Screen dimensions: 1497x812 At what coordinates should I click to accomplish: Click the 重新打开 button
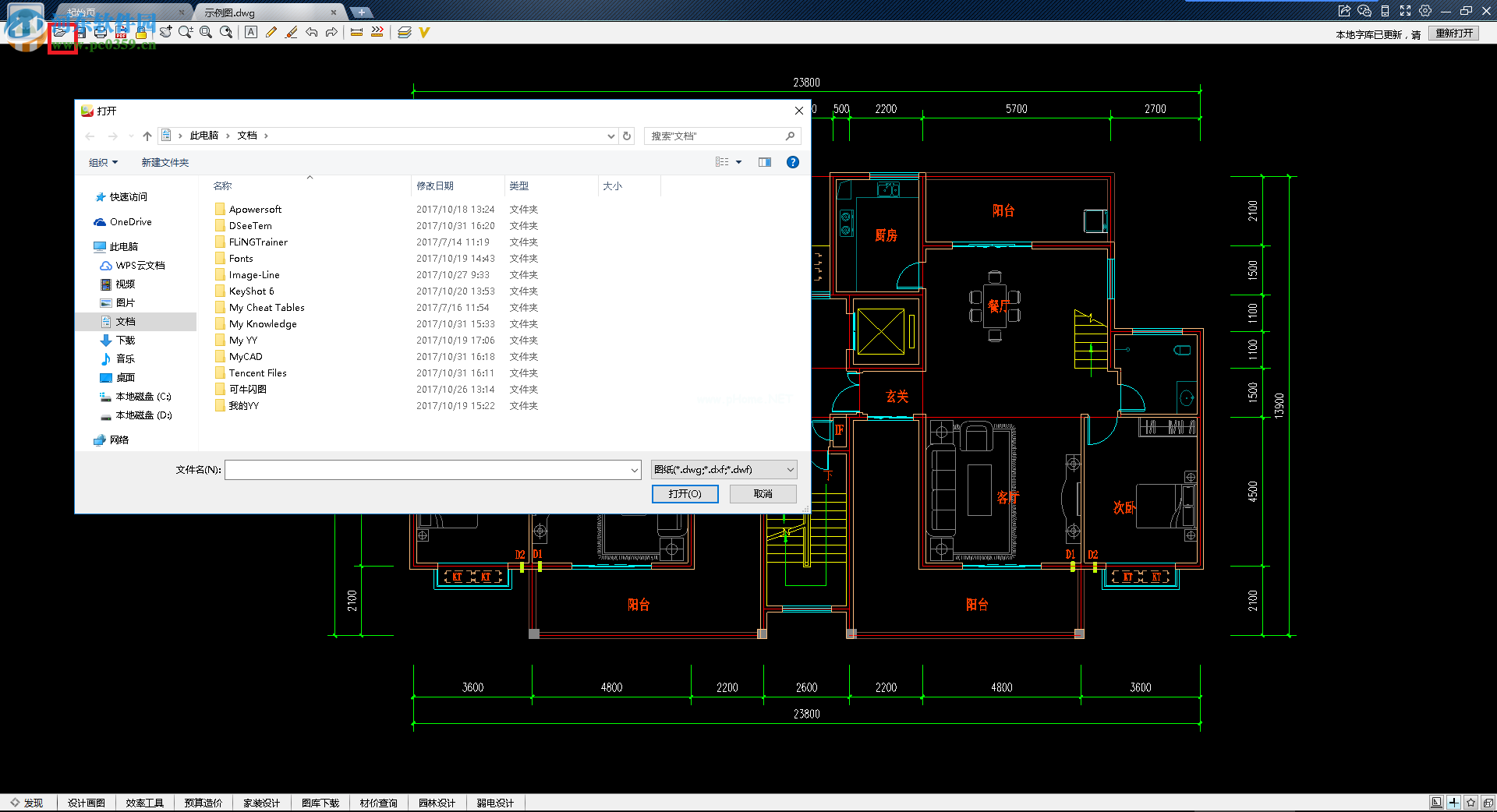1454,34
